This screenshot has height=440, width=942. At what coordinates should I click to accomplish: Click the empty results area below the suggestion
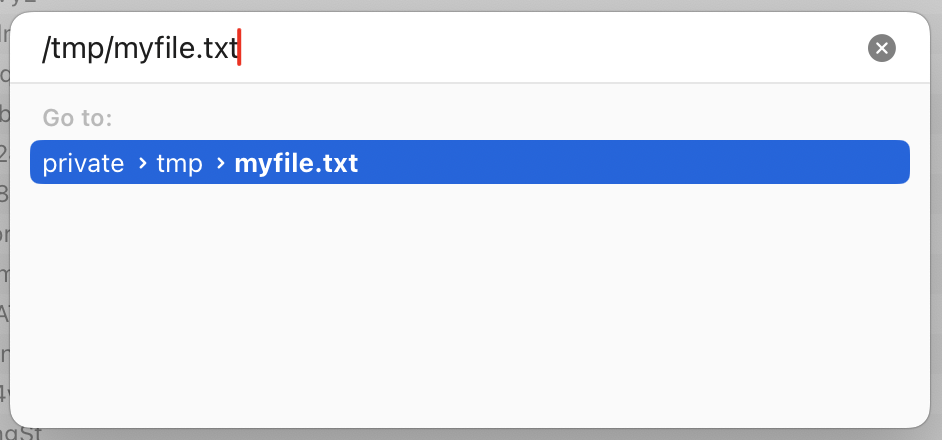point(470,301)
